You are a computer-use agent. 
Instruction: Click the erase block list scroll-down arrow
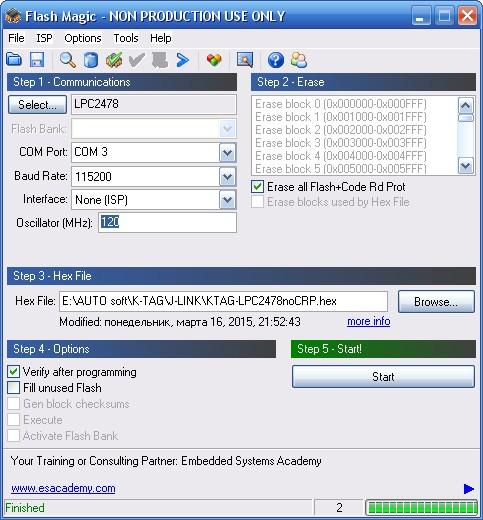[x=466, y=166]
